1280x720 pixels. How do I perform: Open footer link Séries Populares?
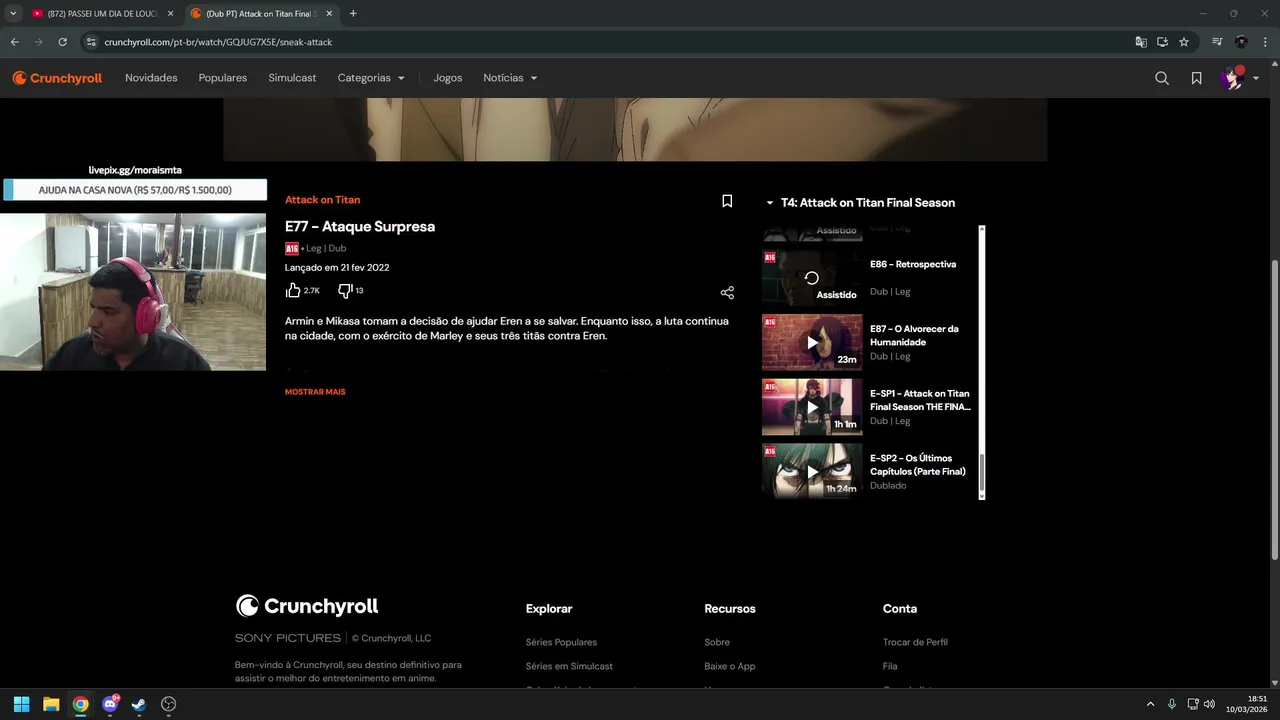click(x=561, y=642)
